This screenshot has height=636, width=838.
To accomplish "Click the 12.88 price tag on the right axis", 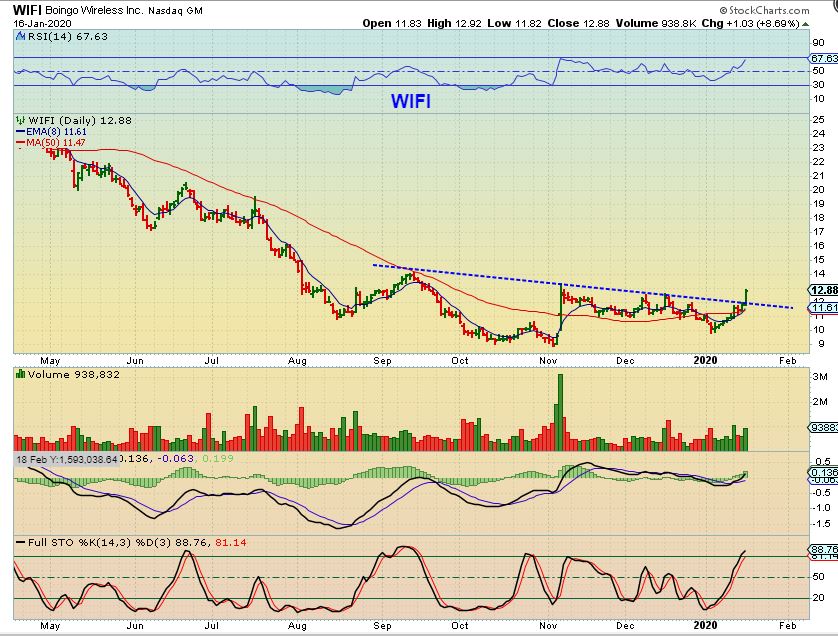I will [x=824, y=290].
